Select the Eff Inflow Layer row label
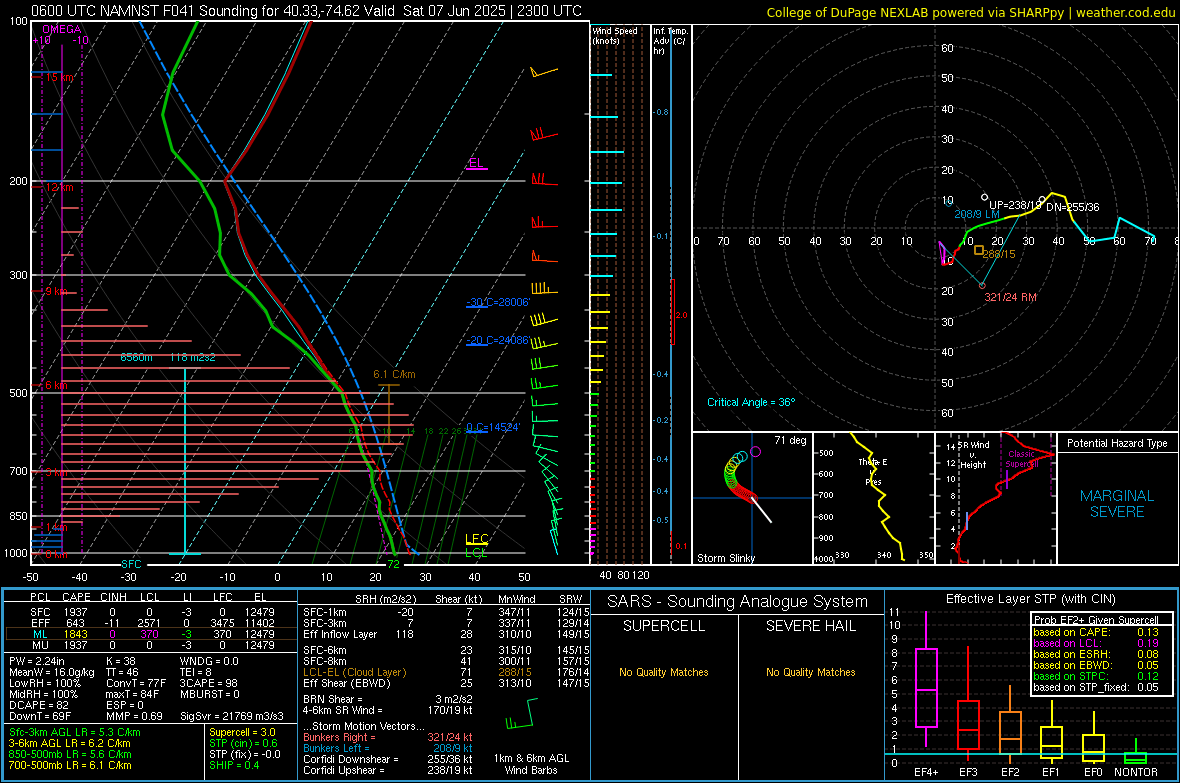Image resolution: width=1180 pixels, height=783 pixels. coord(340,634)
